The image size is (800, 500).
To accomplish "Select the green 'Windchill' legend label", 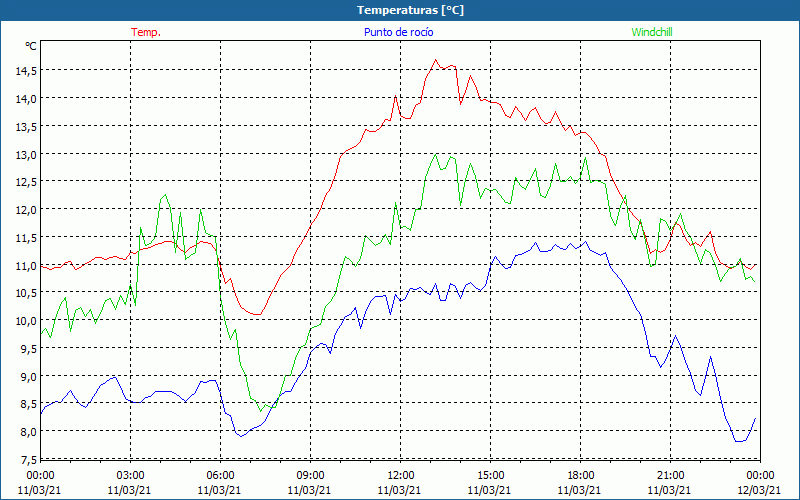I will click(x=652, y=32).
